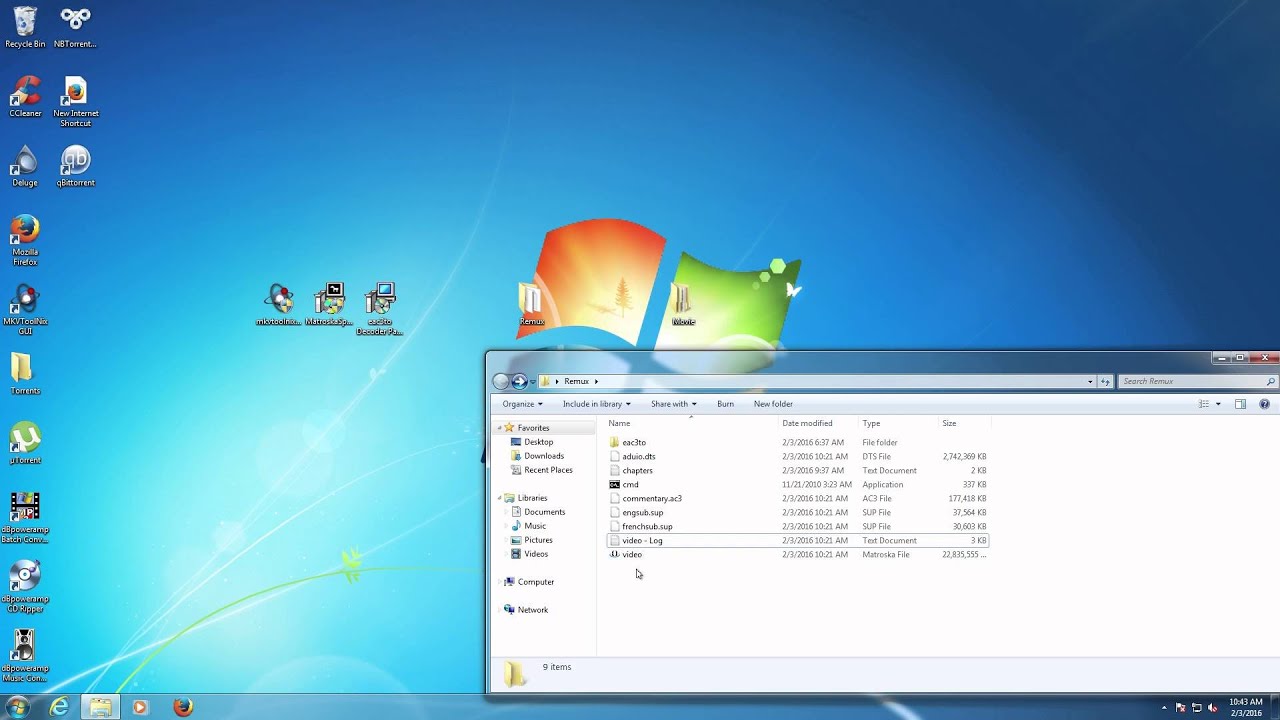Collapse the Libraries tree section
This screenshot has height=720, width=1280.
pos(498,498)
